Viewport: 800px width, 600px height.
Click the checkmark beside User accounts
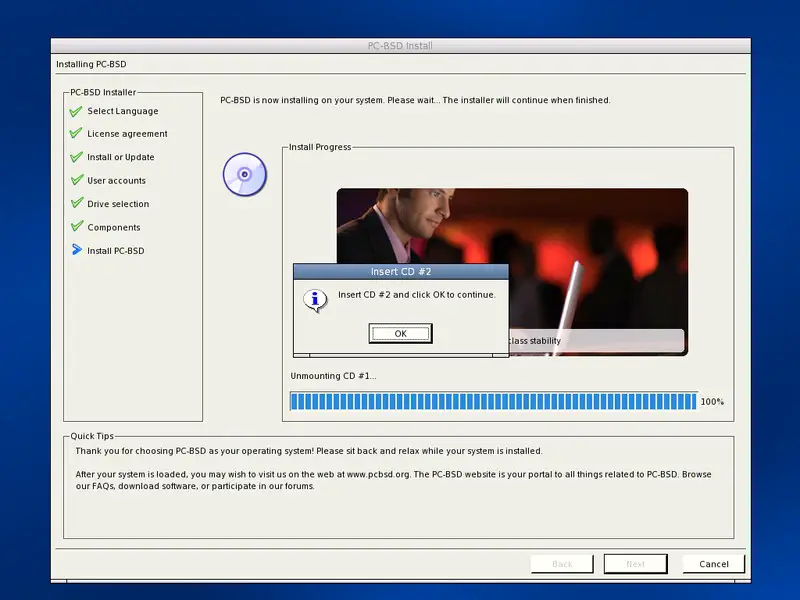(76, 180)
